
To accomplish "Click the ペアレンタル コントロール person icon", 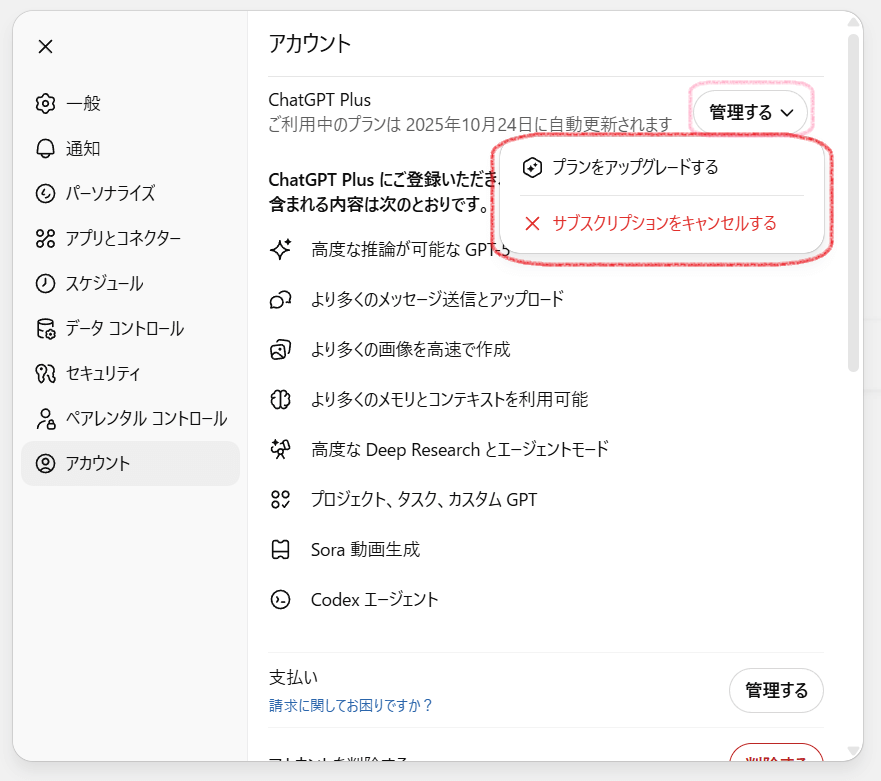I will point(45,419).
